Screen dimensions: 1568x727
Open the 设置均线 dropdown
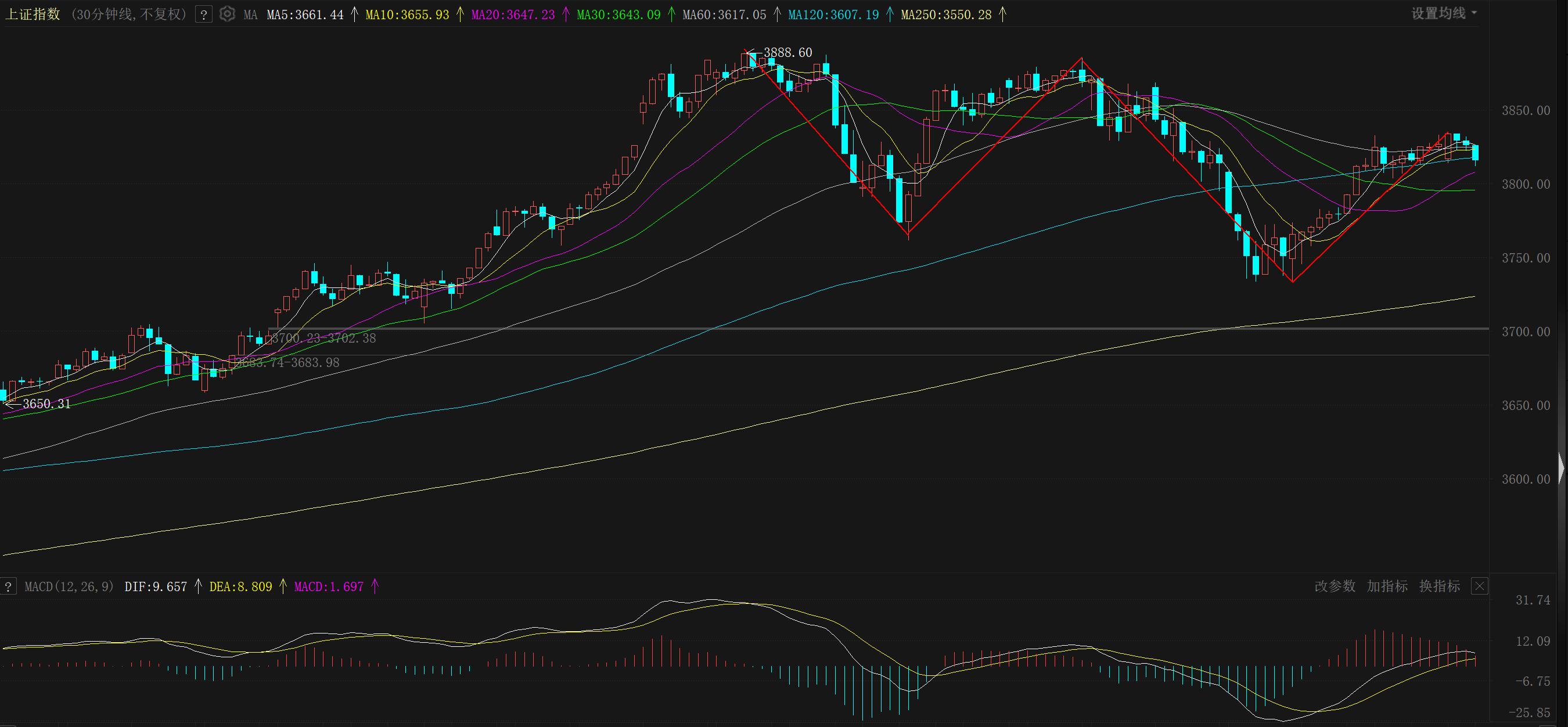coord(1444,13)
